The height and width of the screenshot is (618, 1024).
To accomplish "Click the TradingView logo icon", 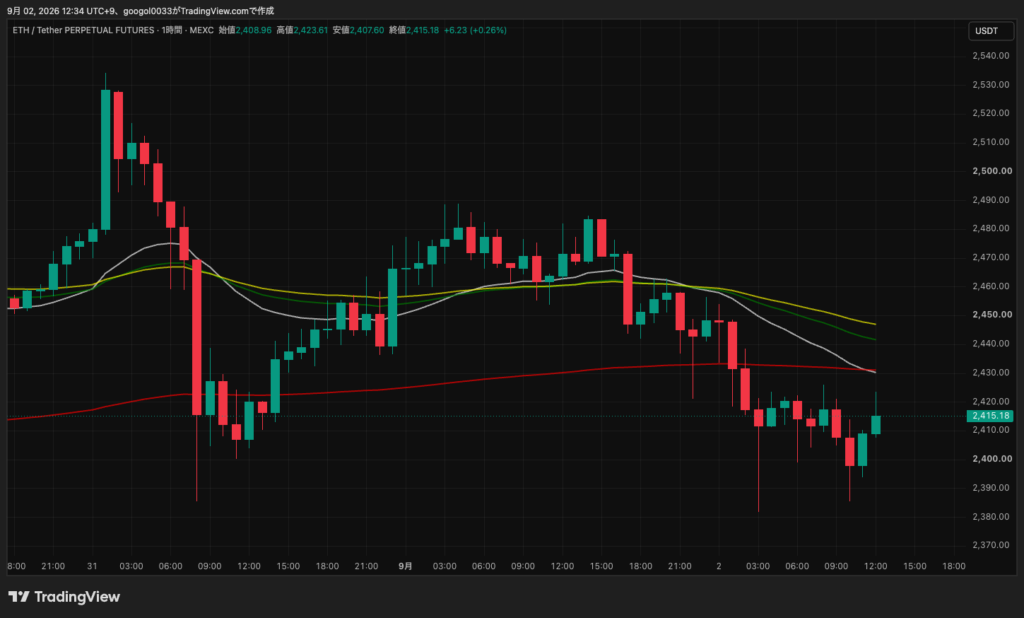I will coord(18,596).
